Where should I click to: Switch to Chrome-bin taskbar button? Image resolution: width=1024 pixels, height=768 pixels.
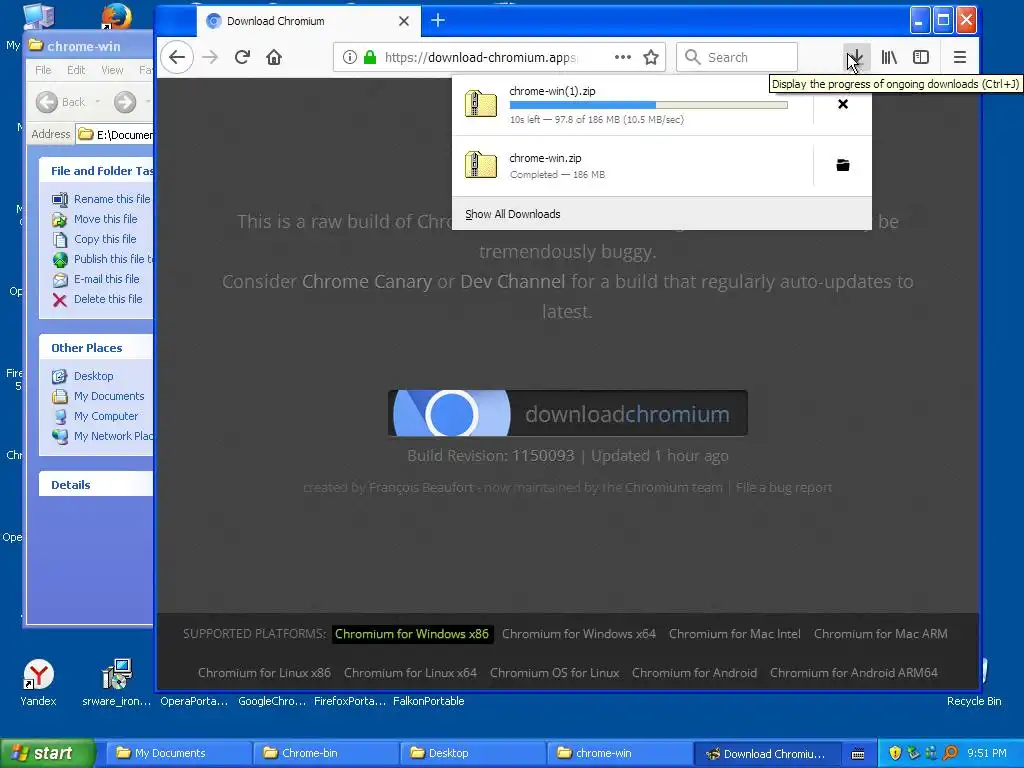click(x=325, y=753)
